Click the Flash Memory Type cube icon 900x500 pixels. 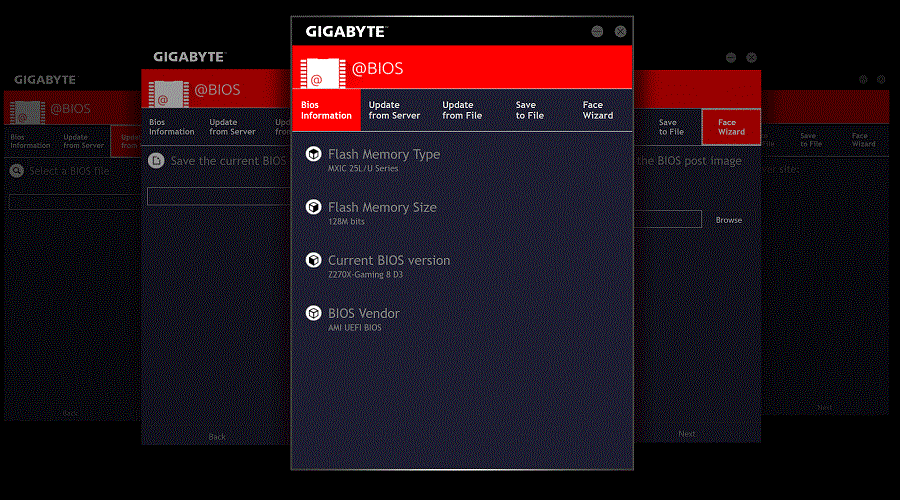pyautogui.click(x=313, y=154)
